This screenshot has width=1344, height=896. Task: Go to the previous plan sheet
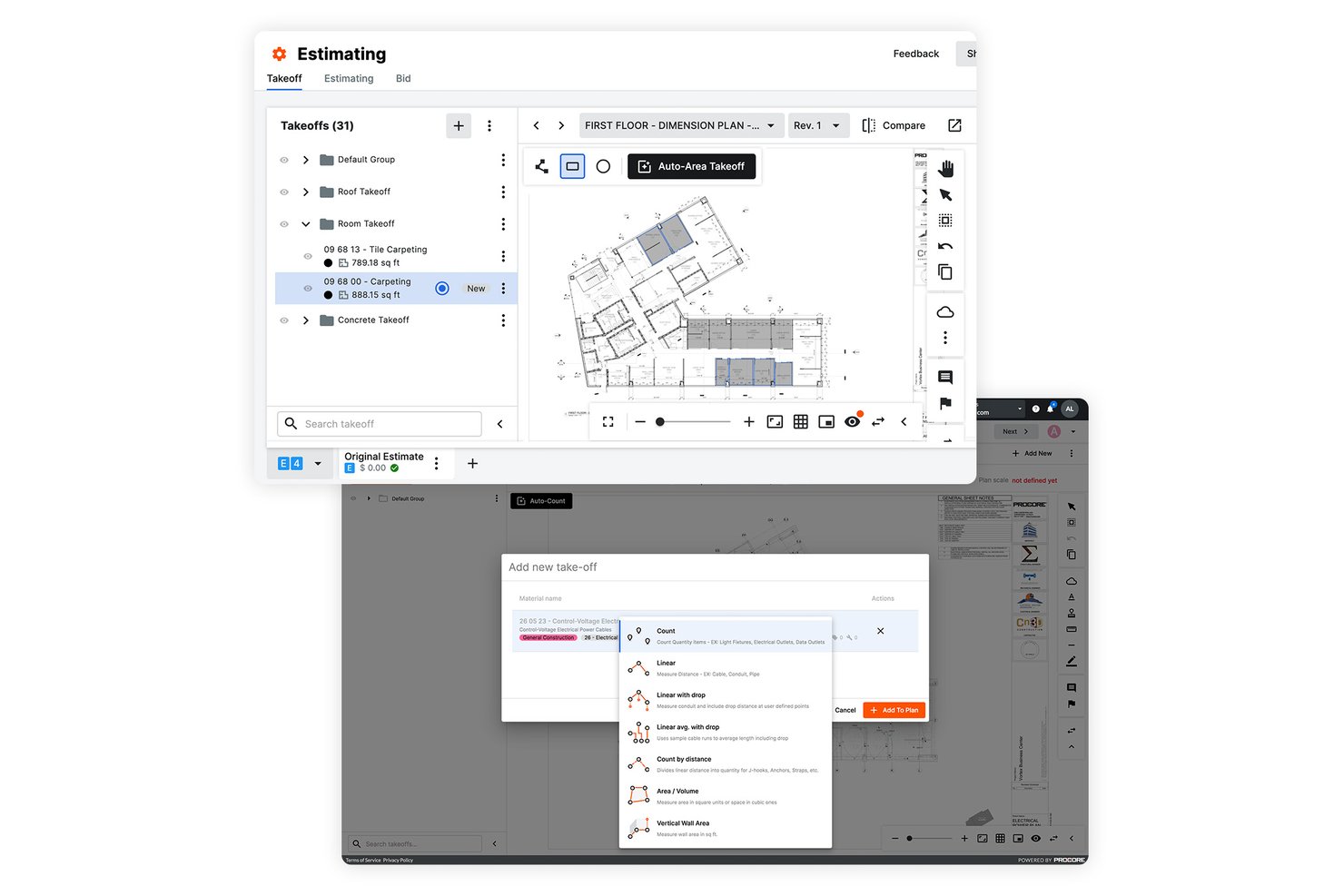pyautogui.click(x=537, y=125)
